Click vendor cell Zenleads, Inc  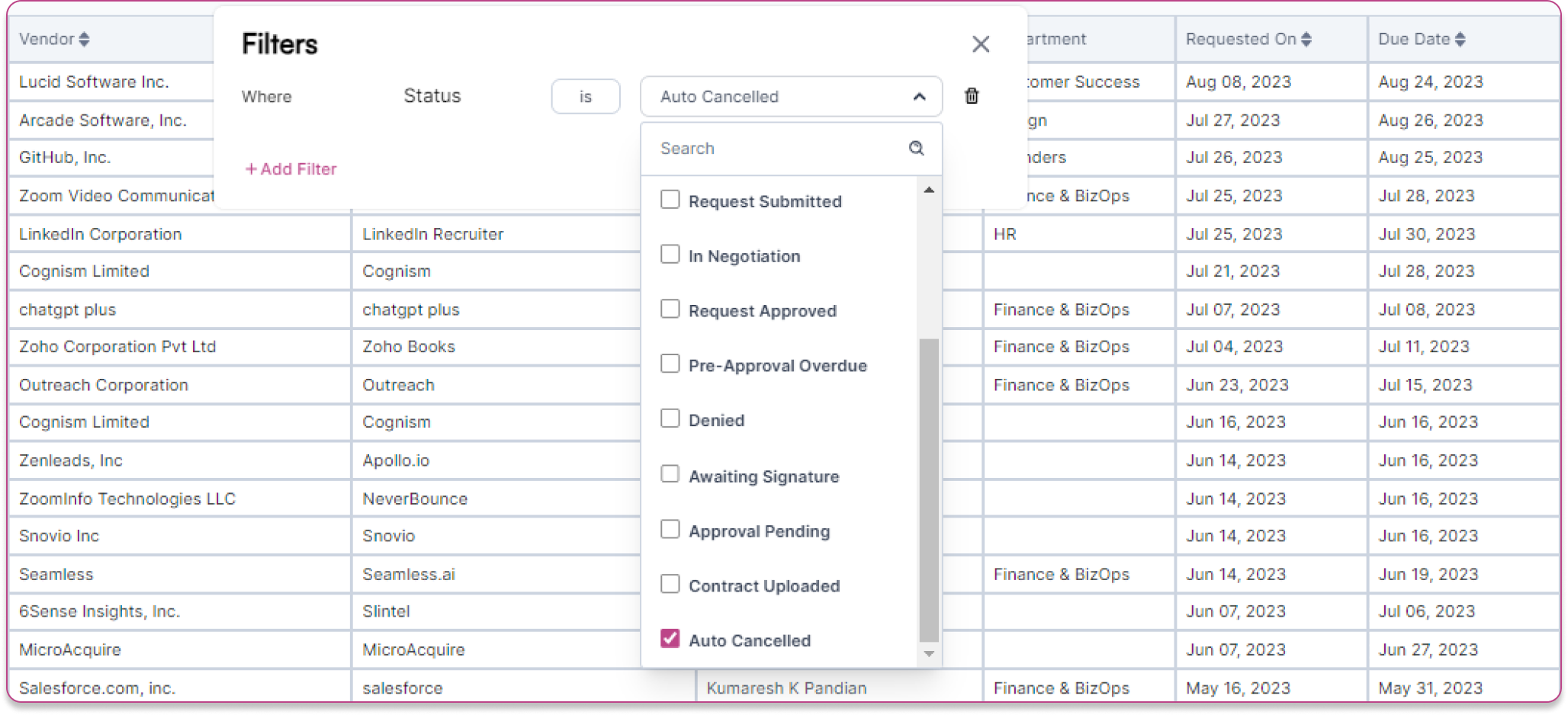point(71,460)
